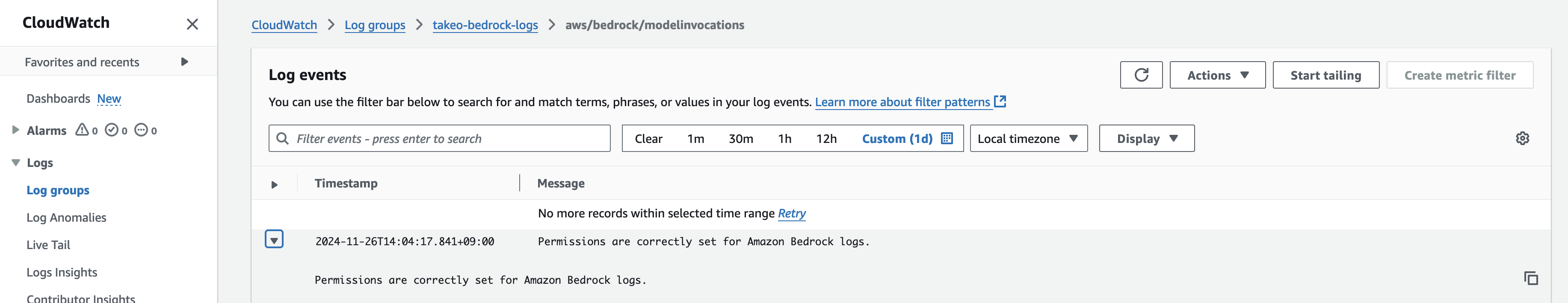Viewport: 1568px width, 303px height.
Task: Open Logs Insights in sidebar
Action: (x=62, y=273)
